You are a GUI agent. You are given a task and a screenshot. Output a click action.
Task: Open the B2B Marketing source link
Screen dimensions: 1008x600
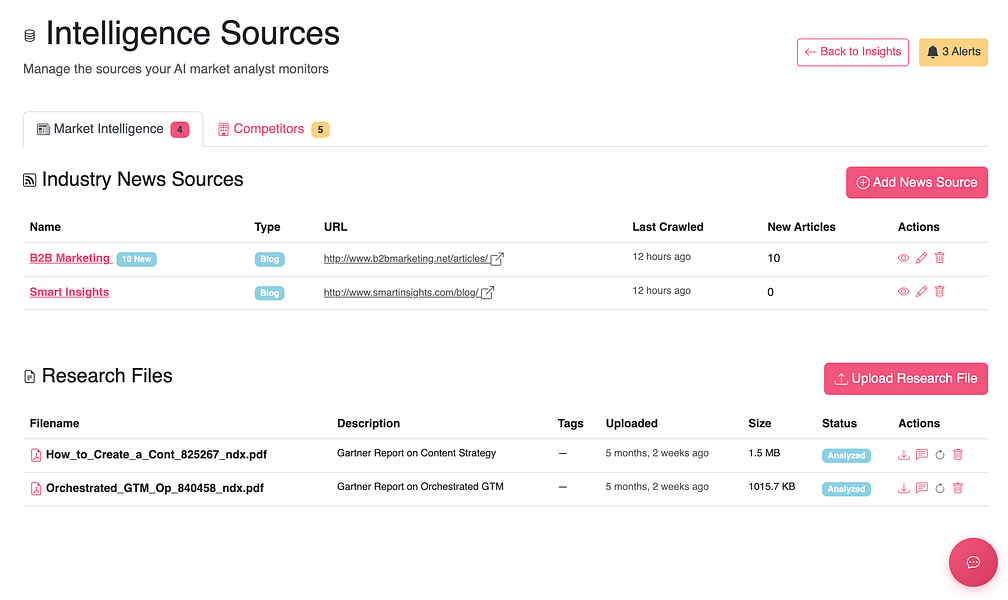click(x=70, y=258)
